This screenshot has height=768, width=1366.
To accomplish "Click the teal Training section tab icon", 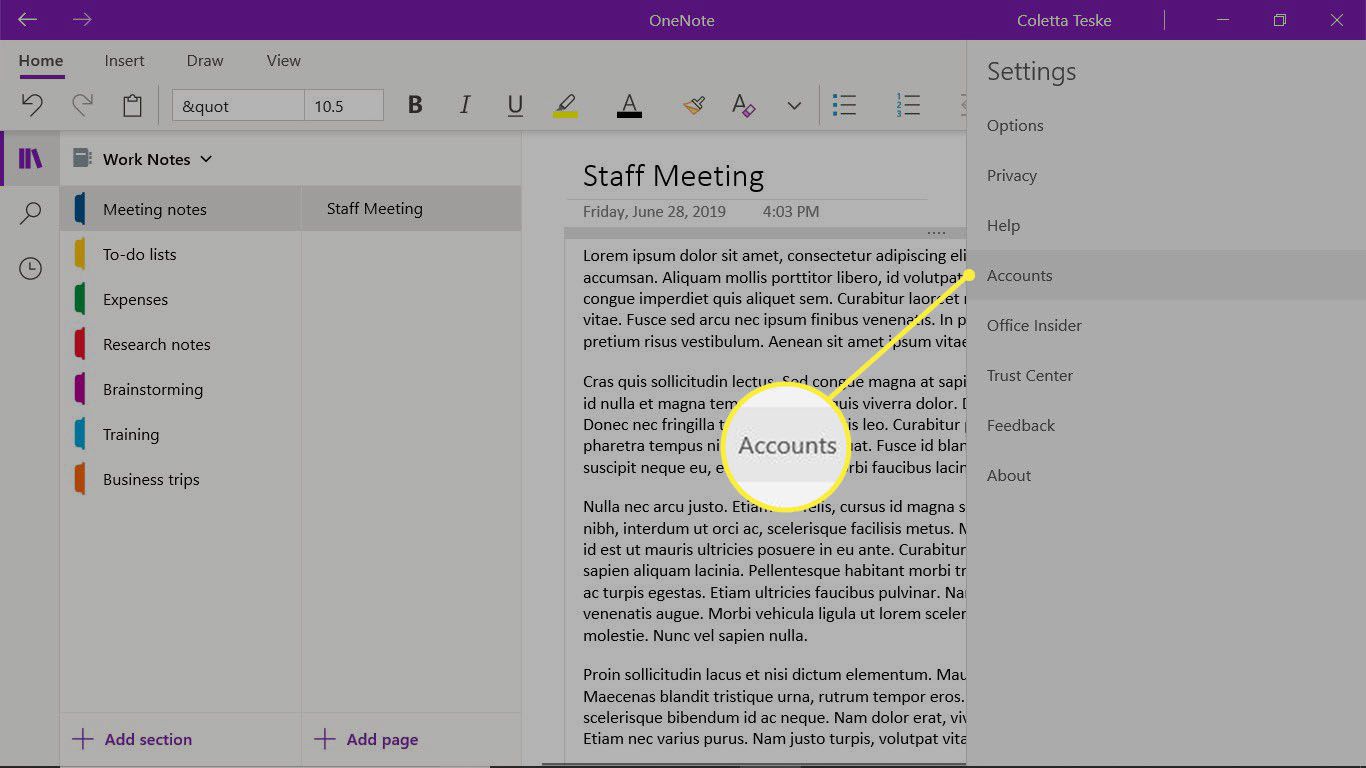I will tap(80, 434).
